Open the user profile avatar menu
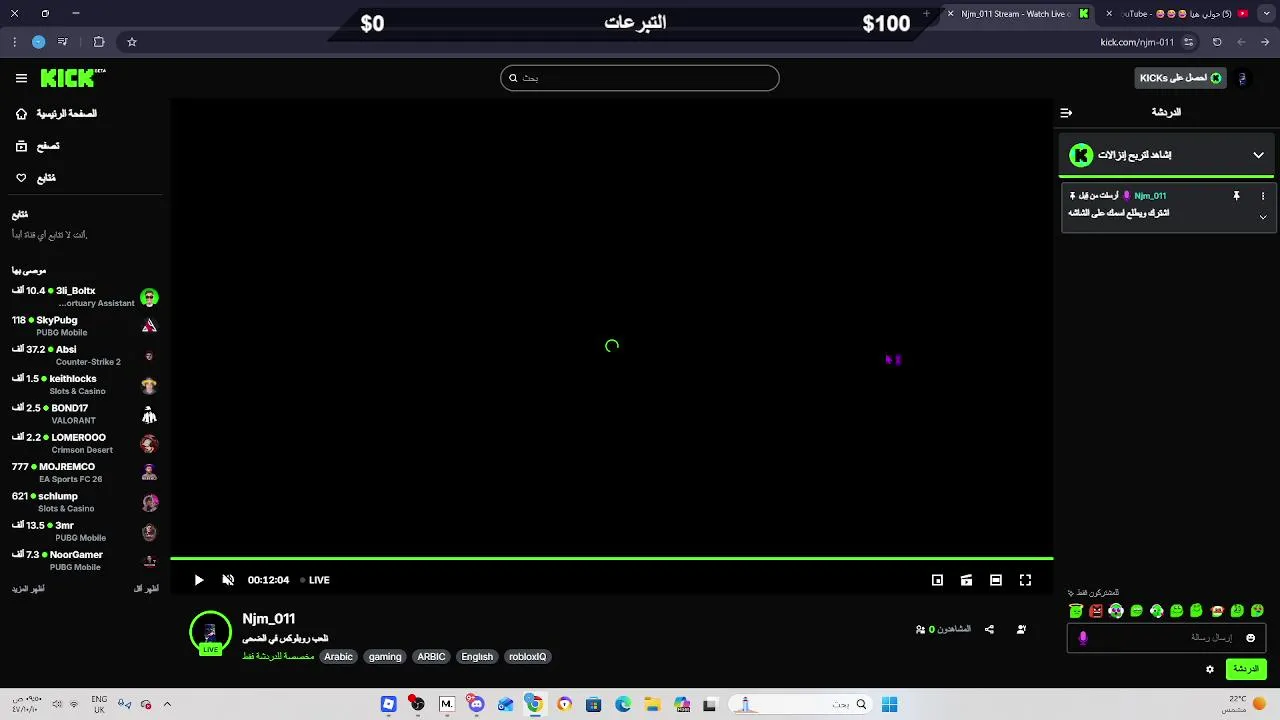Image resolution: width=1280 pixels, height=720 pixels. 1243,78
